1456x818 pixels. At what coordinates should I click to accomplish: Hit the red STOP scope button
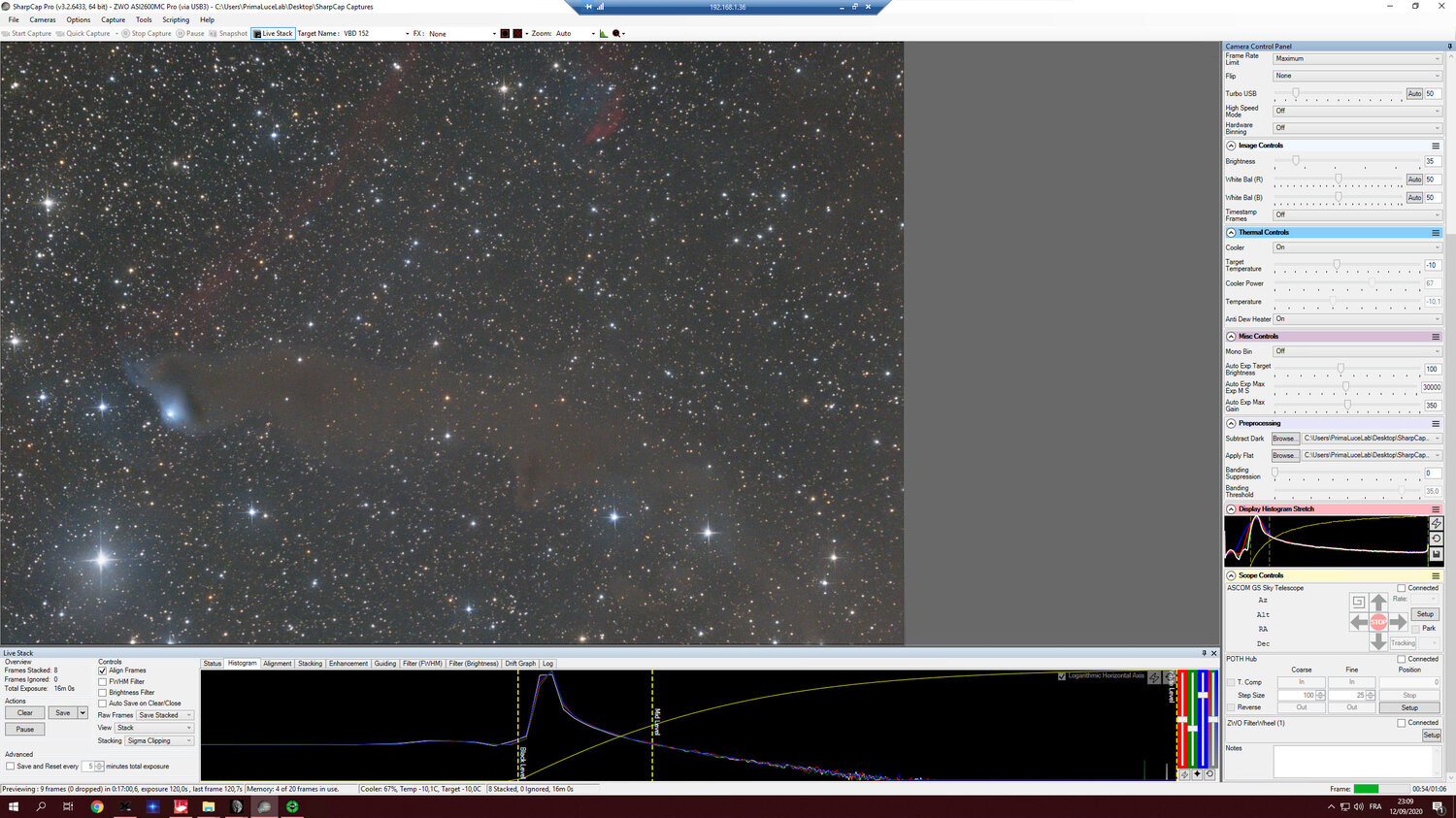(x=1378, y=622)
